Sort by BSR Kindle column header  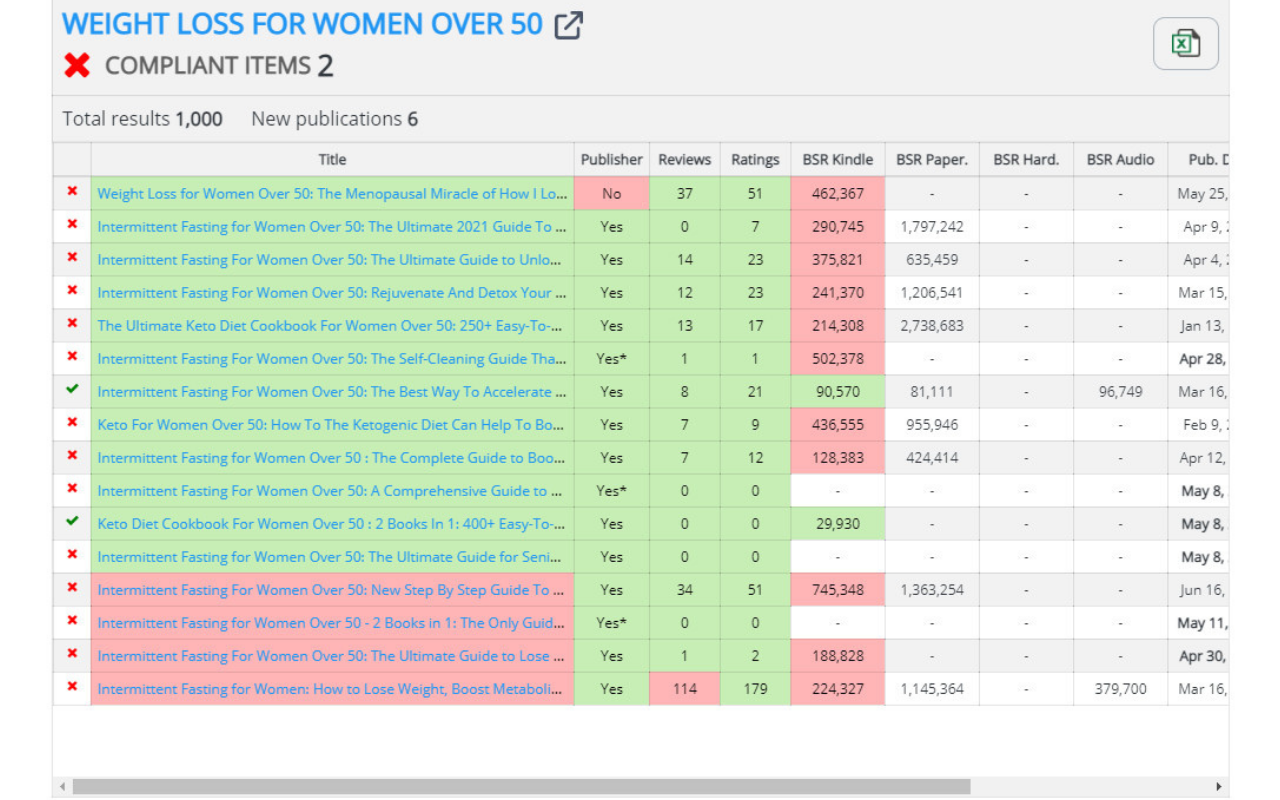pos(837,160)
